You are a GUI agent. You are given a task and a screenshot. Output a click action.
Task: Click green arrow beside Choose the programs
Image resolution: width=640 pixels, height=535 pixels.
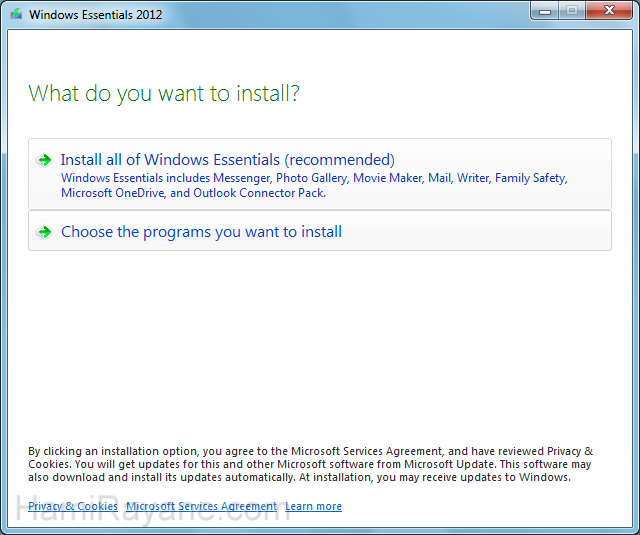pyautogui.click(x=44, y=232)
